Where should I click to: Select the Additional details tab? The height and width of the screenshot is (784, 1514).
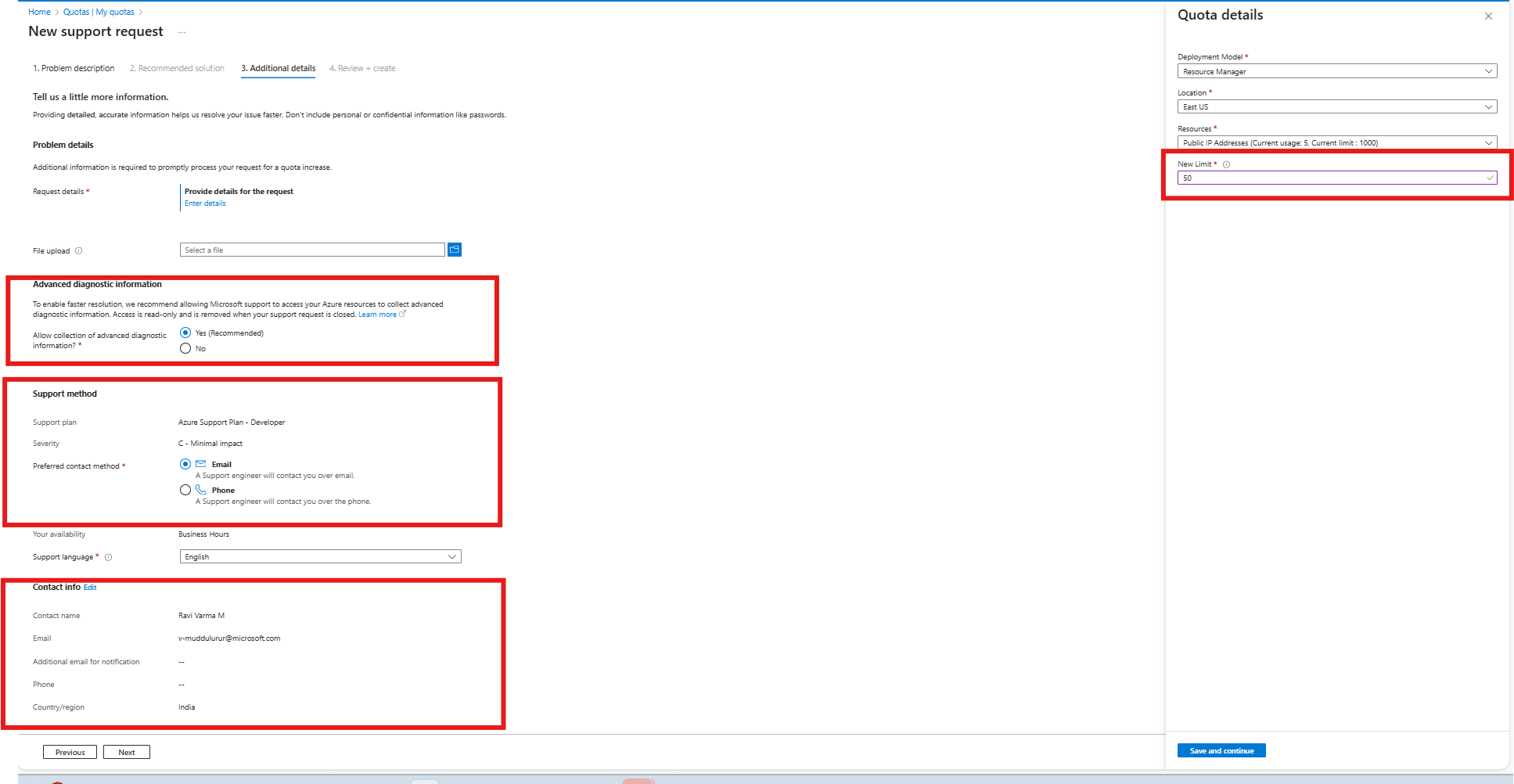pyautogui.click(x=279, y=68)
